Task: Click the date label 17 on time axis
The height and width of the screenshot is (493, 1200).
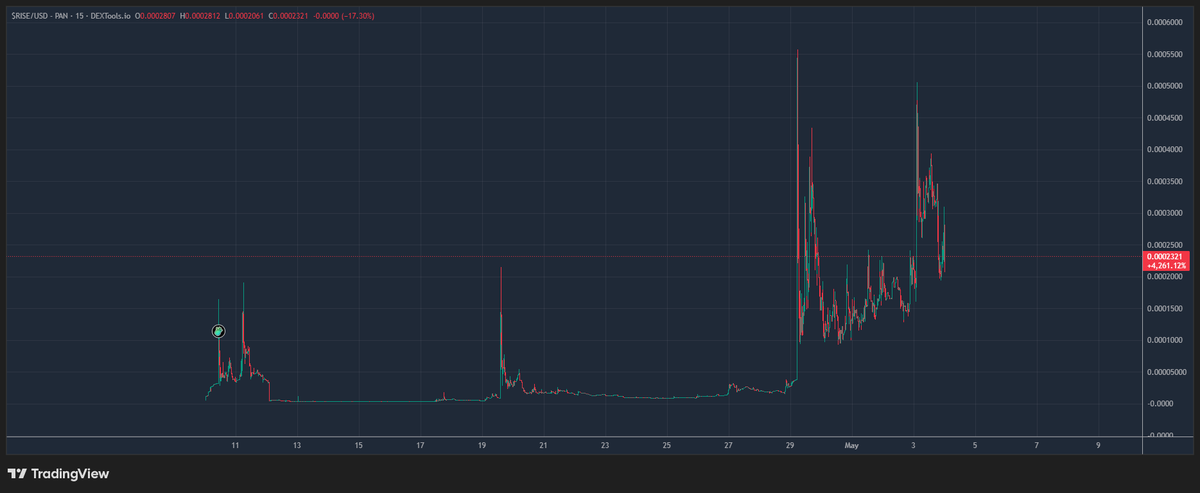Action: [x=420, y=444]
